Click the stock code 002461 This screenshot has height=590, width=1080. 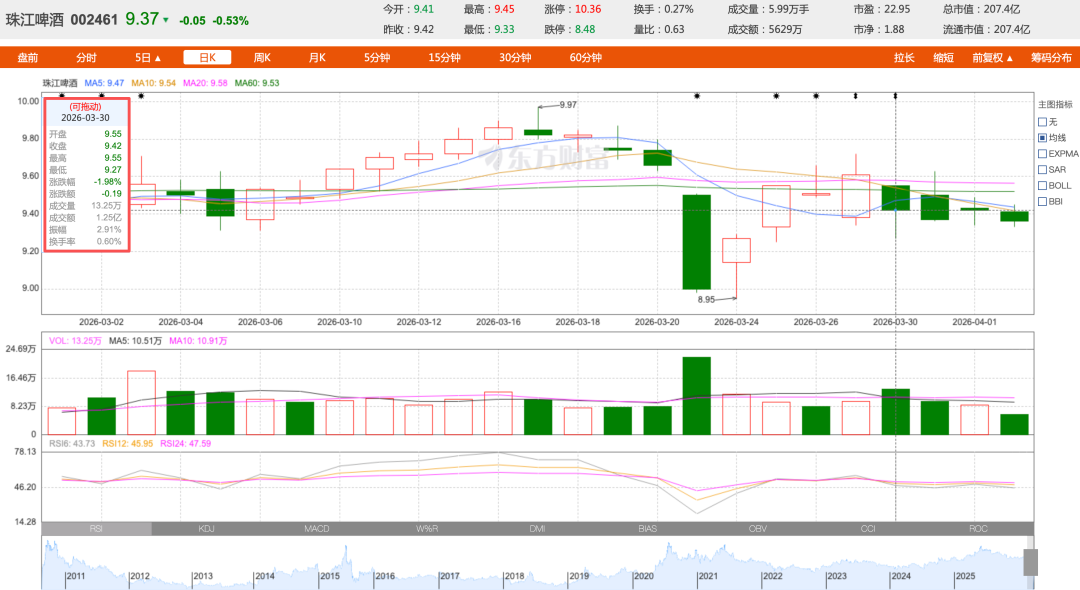point(94,20)
